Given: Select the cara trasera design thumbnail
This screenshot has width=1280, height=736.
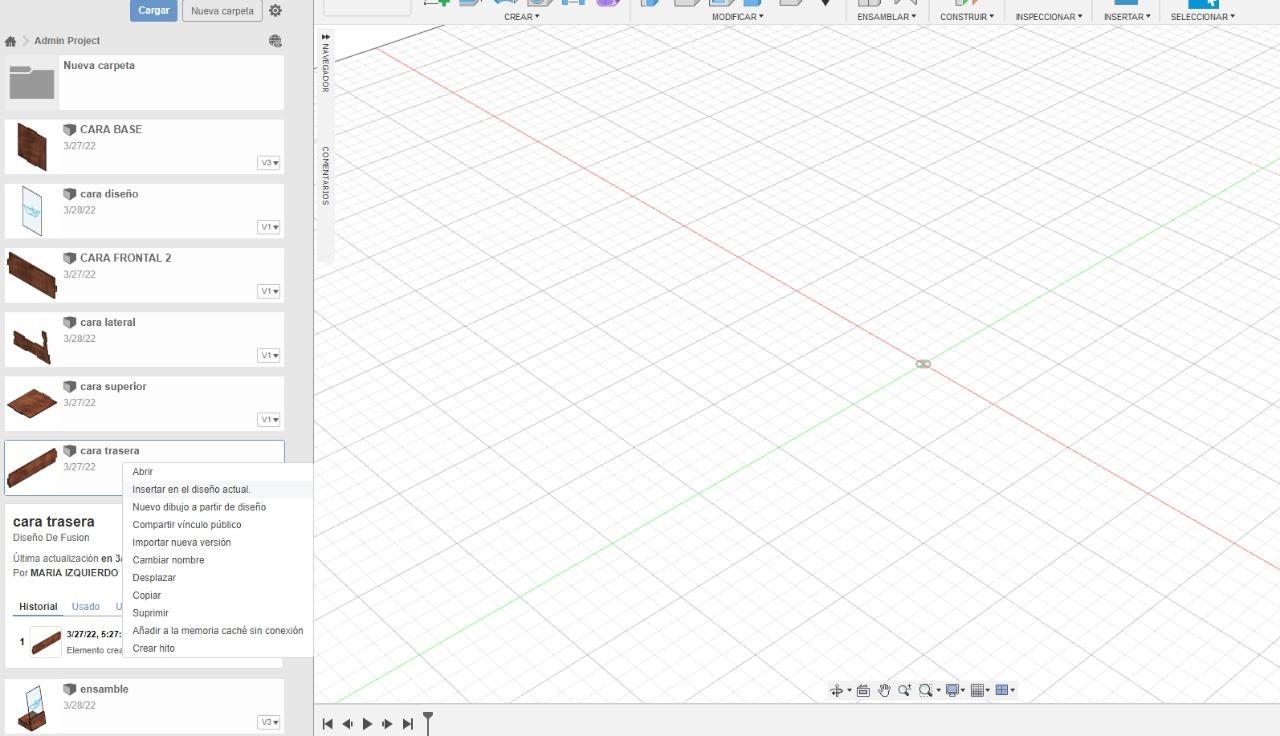Looking at the screenshot, I should tap(32, 468).
